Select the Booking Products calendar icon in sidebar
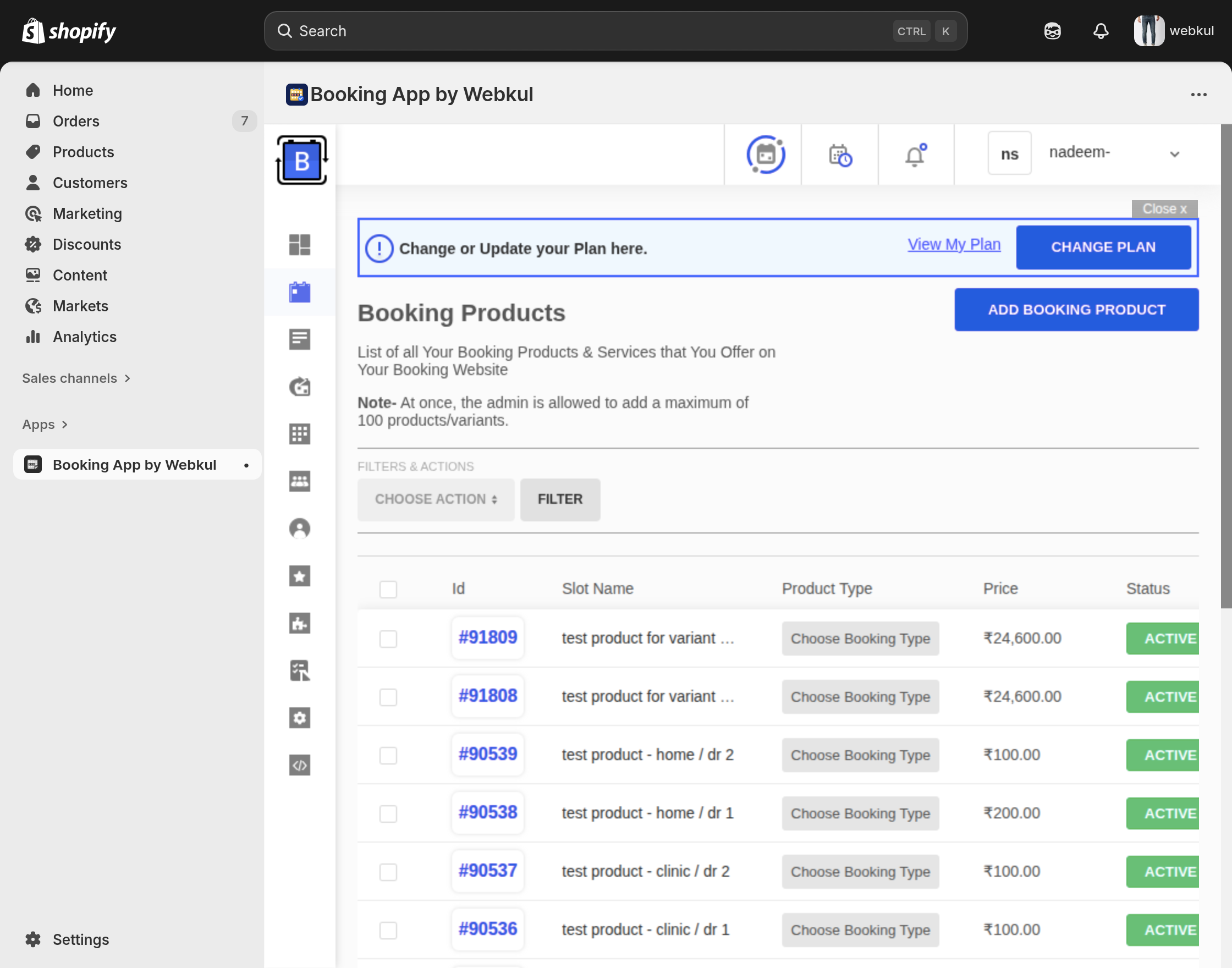This screenshot has width=1232, height=968. tap(299, 292)
